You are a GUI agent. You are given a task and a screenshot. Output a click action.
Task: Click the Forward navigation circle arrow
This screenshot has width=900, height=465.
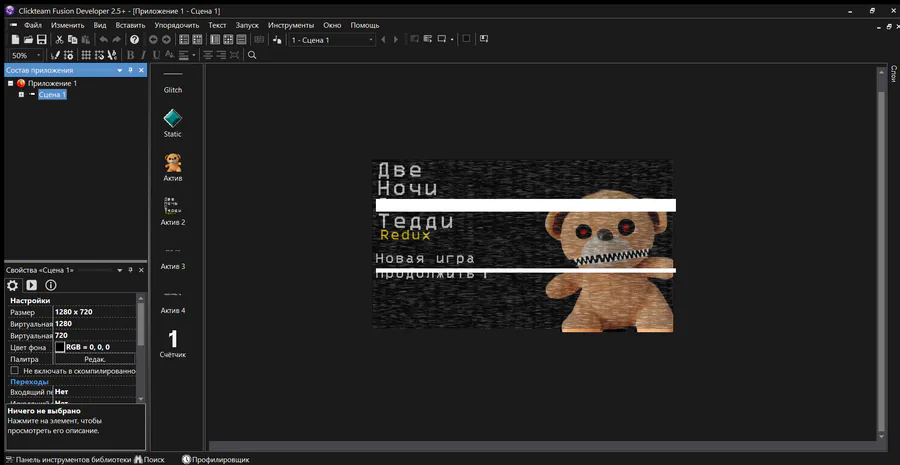(166, 40)
